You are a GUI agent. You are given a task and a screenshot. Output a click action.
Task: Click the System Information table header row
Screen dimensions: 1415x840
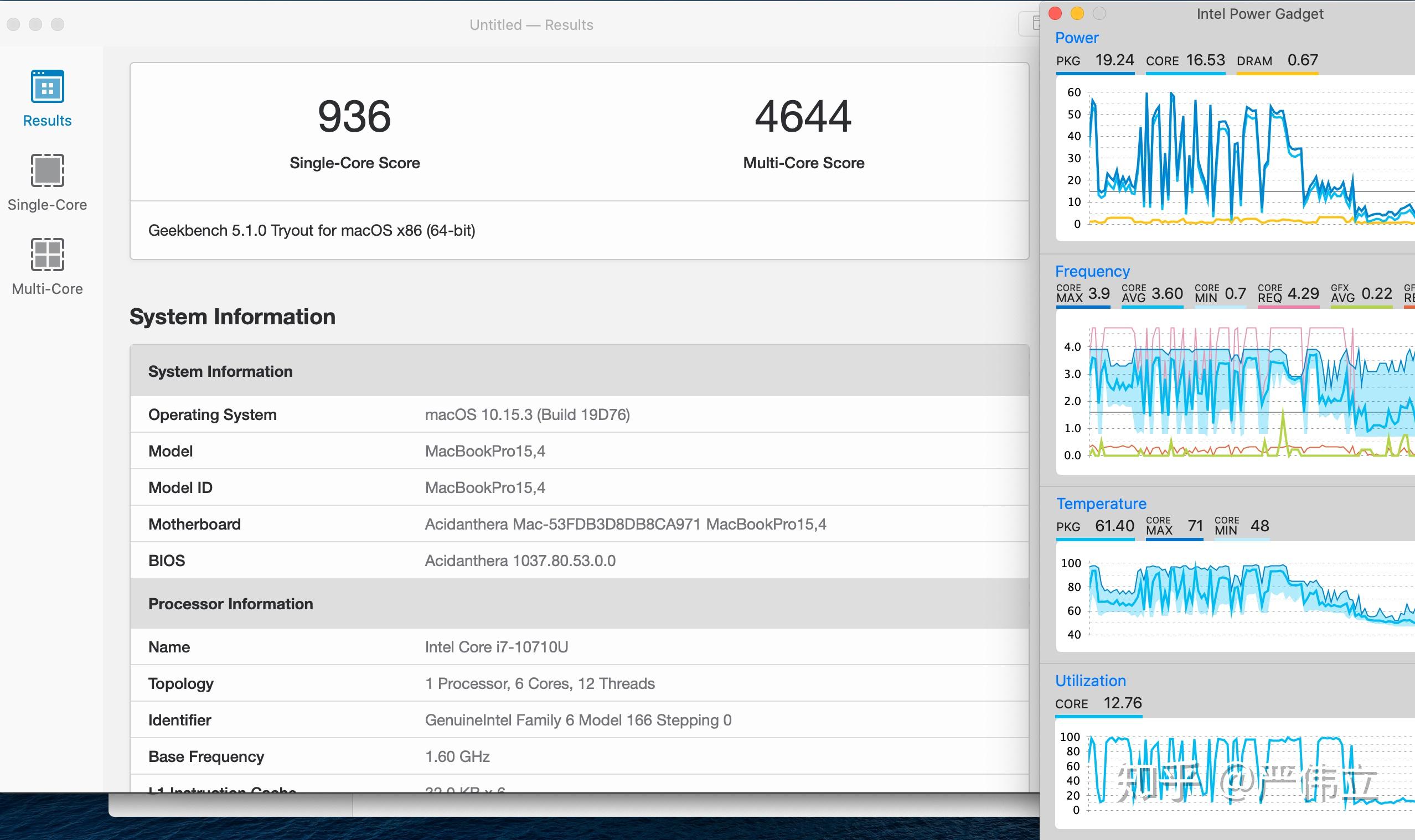coord(579,371)
